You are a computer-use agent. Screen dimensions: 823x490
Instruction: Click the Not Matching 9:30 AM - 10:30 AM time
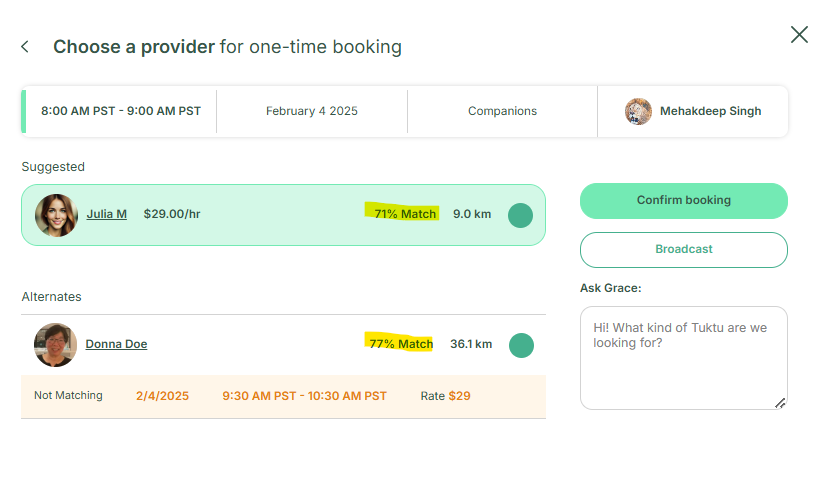pyautogui.click(x=304, y=396)
